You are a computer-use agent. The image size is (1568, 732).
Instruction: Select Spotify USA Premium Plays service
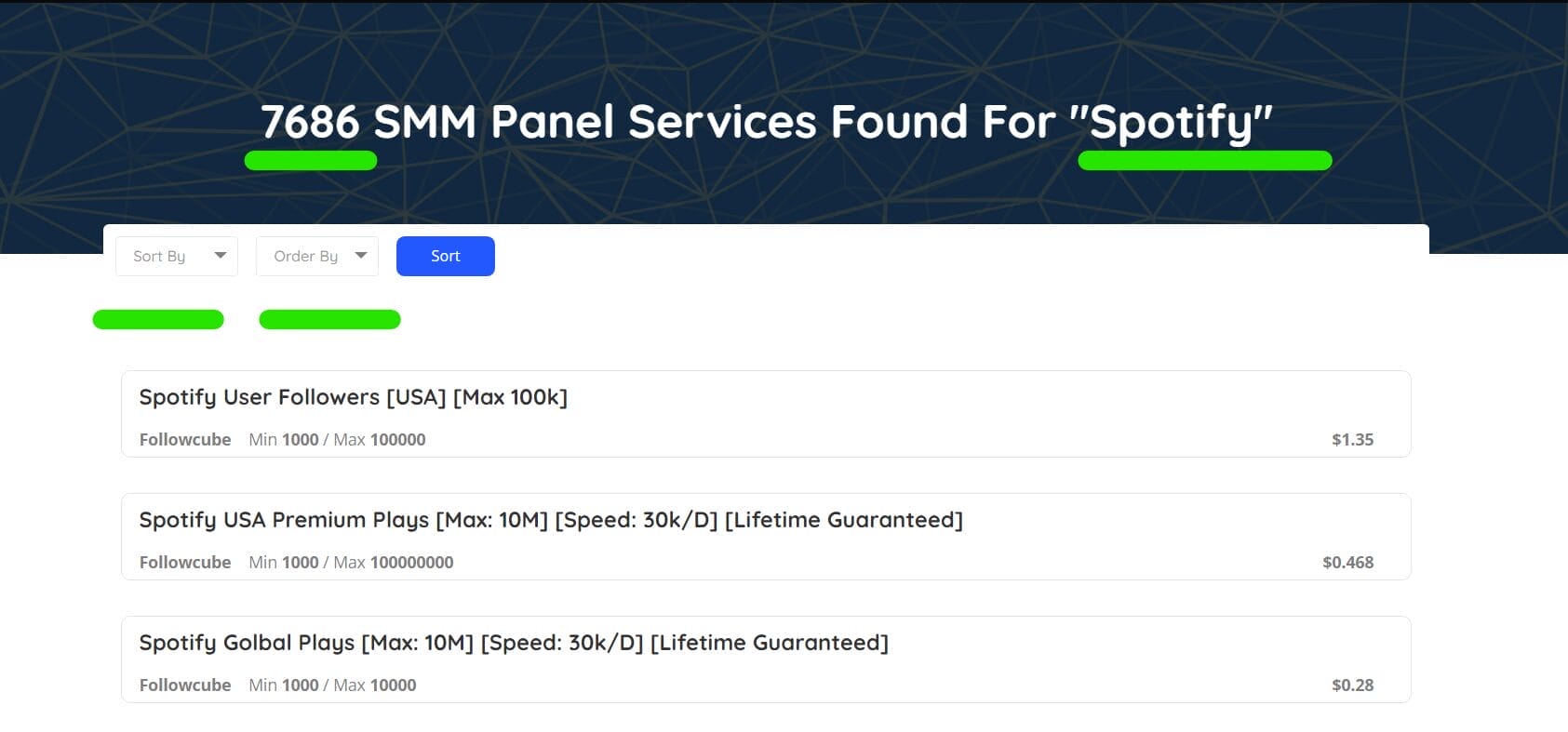click(x=550, y=520)
